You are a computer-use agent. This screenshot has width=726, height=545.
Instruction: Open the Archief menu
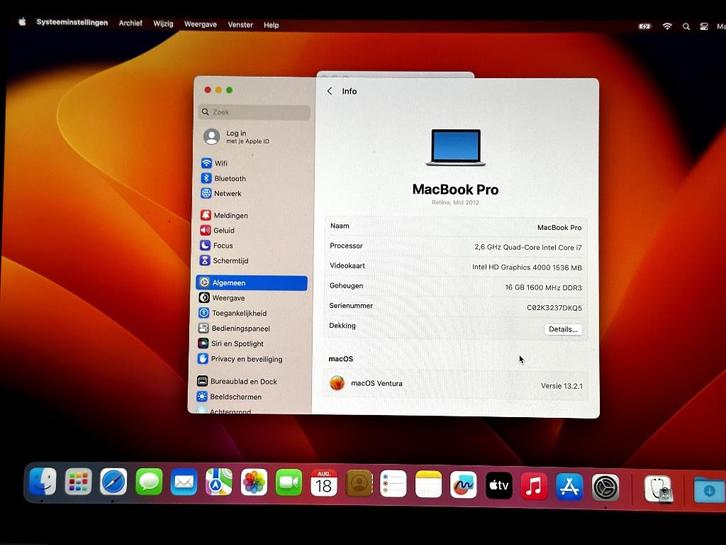130,23
